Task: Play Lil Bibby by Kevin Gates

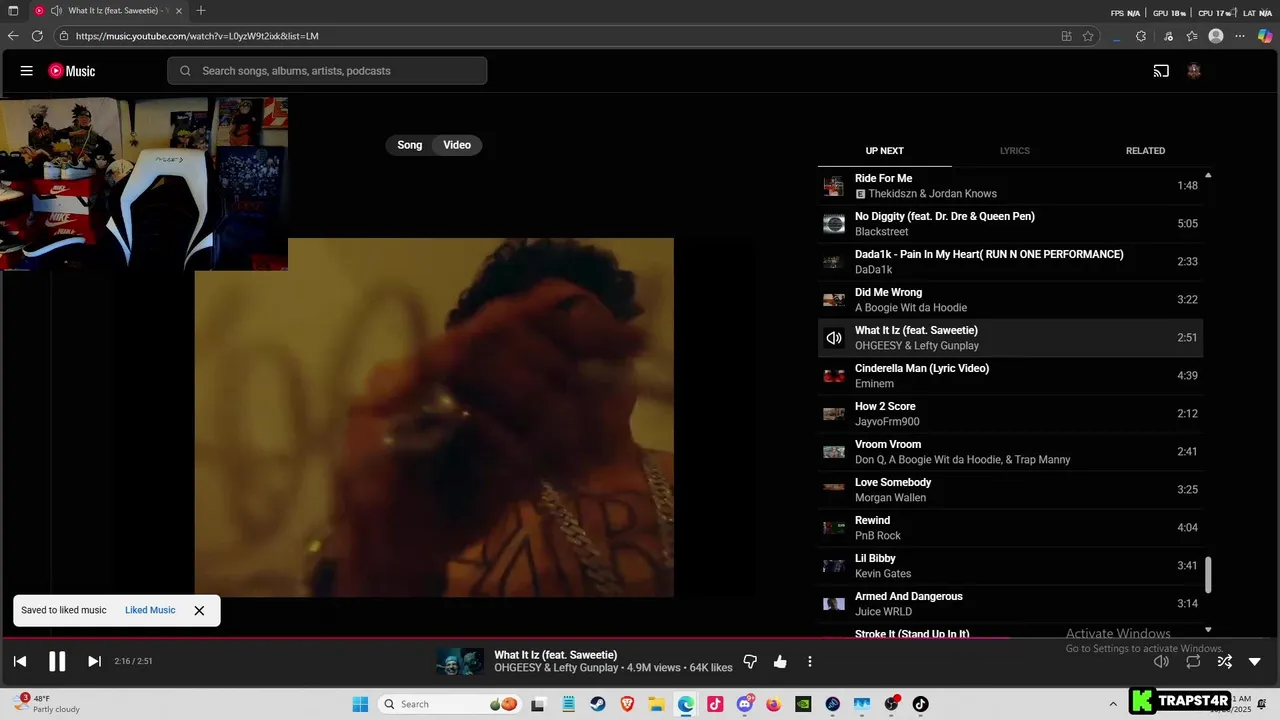Action: 1010,566
